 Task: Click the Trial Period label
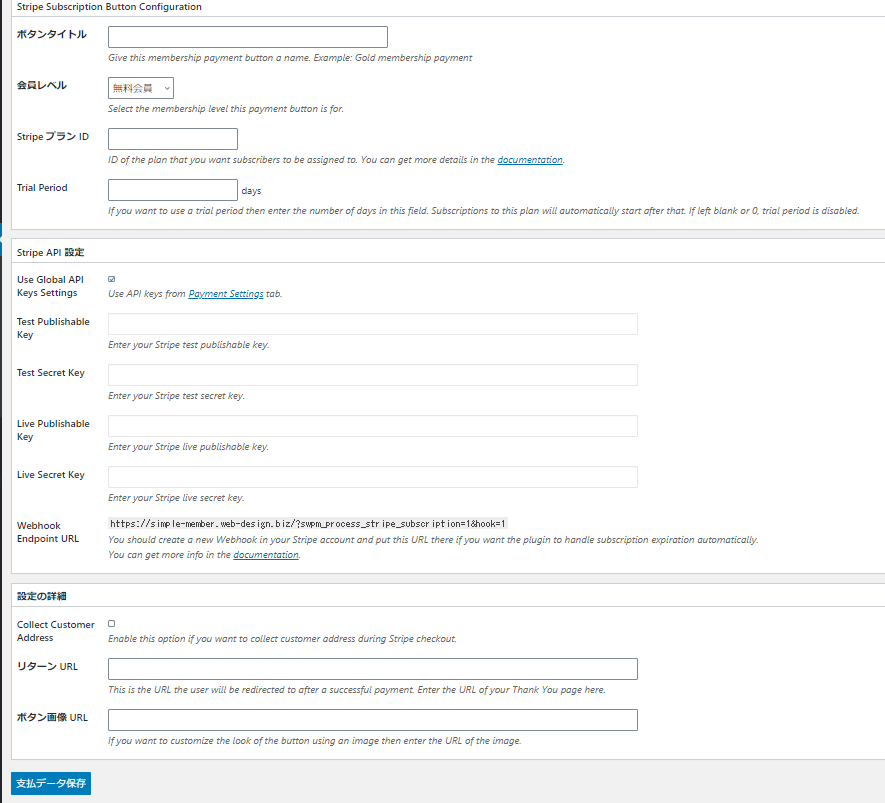42,187
